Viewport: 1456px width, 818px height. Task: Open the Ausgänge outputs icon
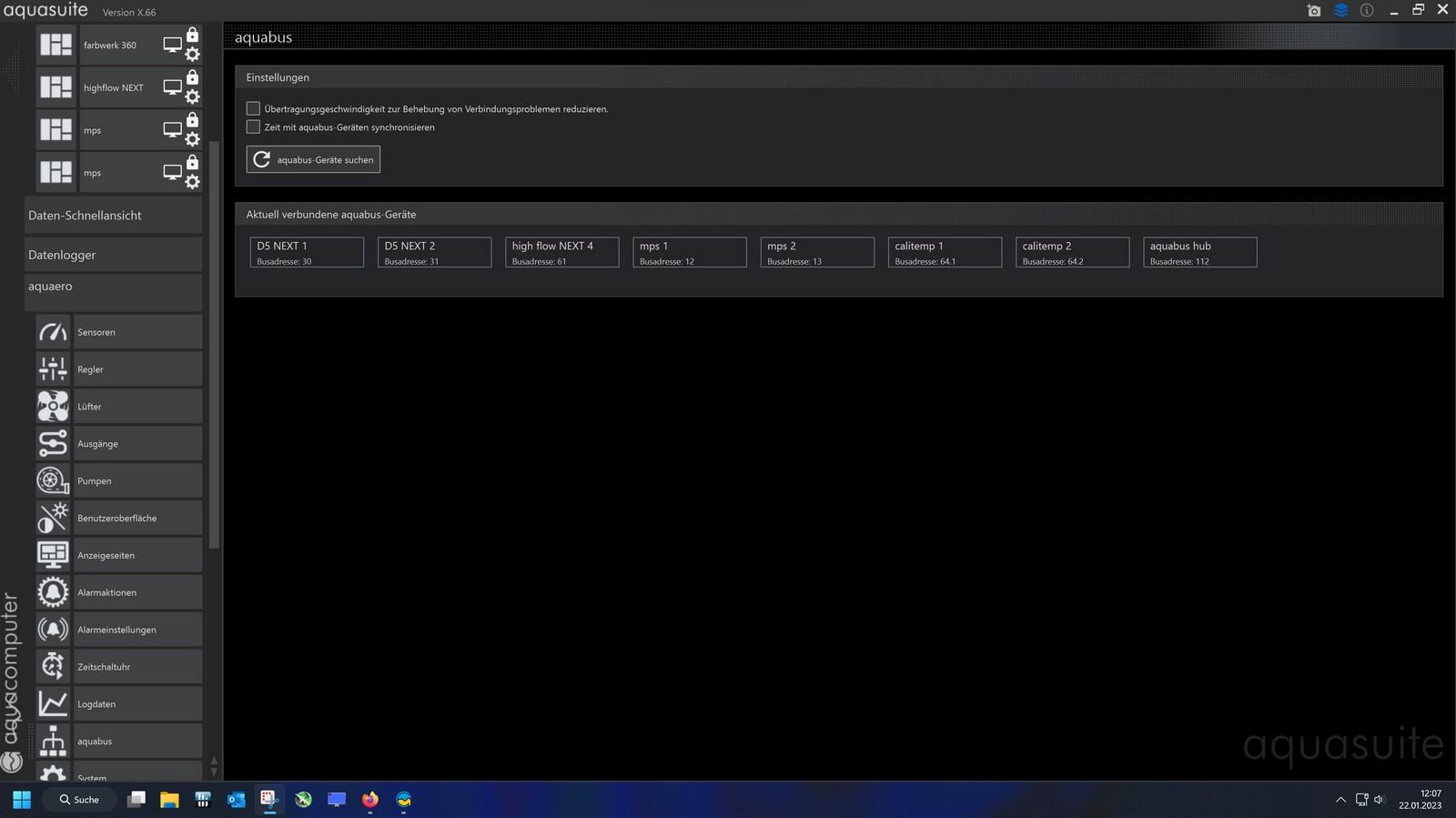point(53,444)
